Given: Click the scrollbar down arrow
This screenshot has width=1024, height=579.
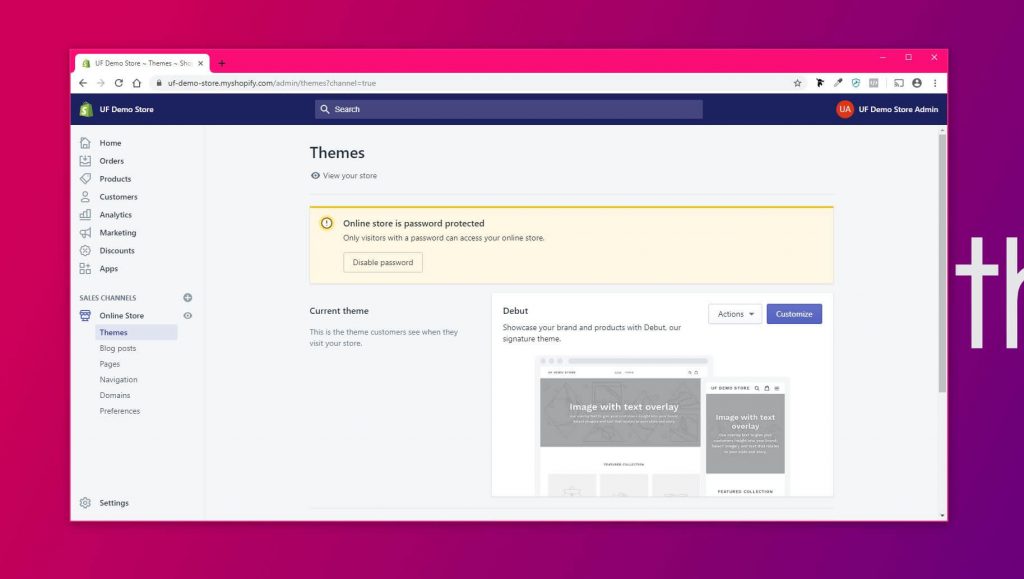Looking at the screenshot, I should click(942, 516).
